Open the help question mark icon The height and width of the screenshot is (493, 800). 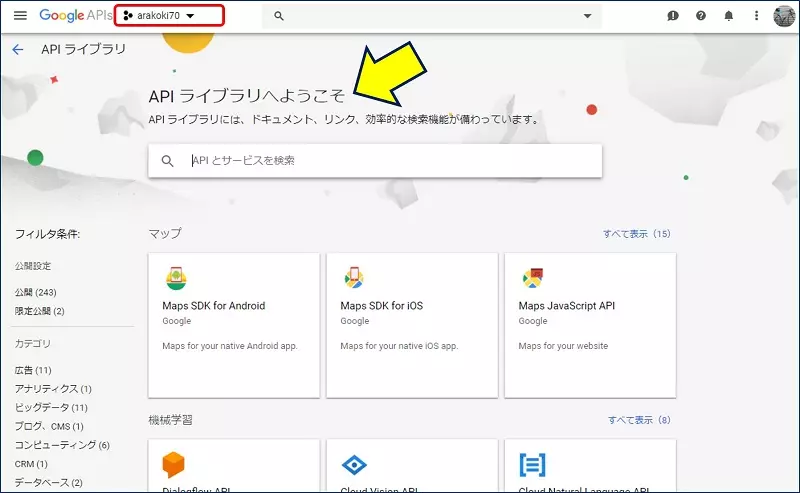(701, 16)
